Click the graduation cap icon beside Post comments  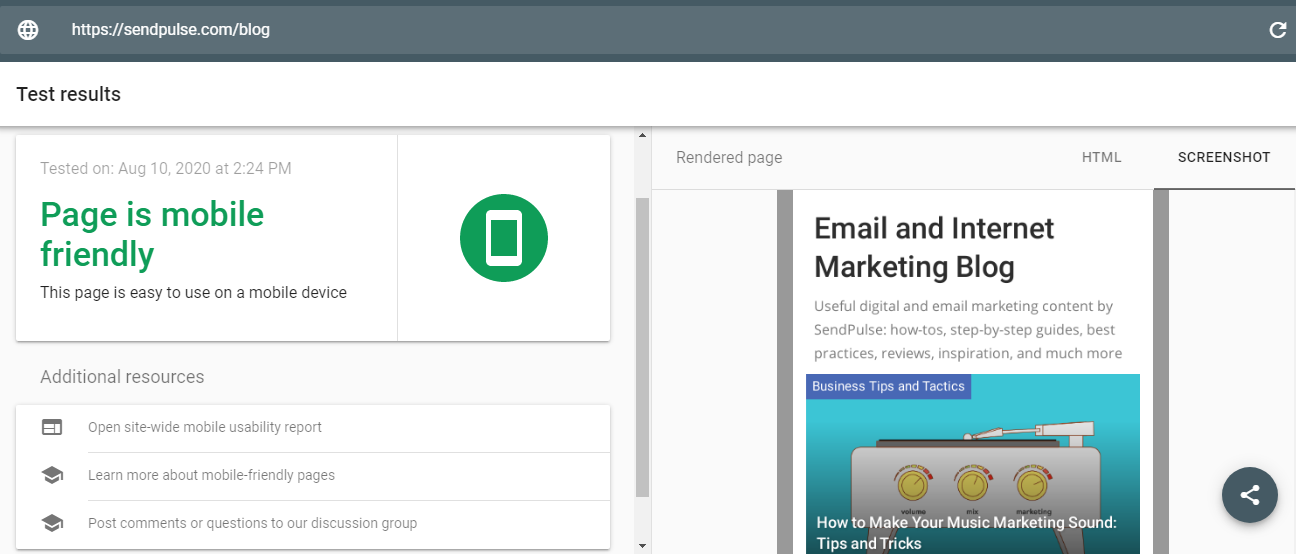click(52, 523)
